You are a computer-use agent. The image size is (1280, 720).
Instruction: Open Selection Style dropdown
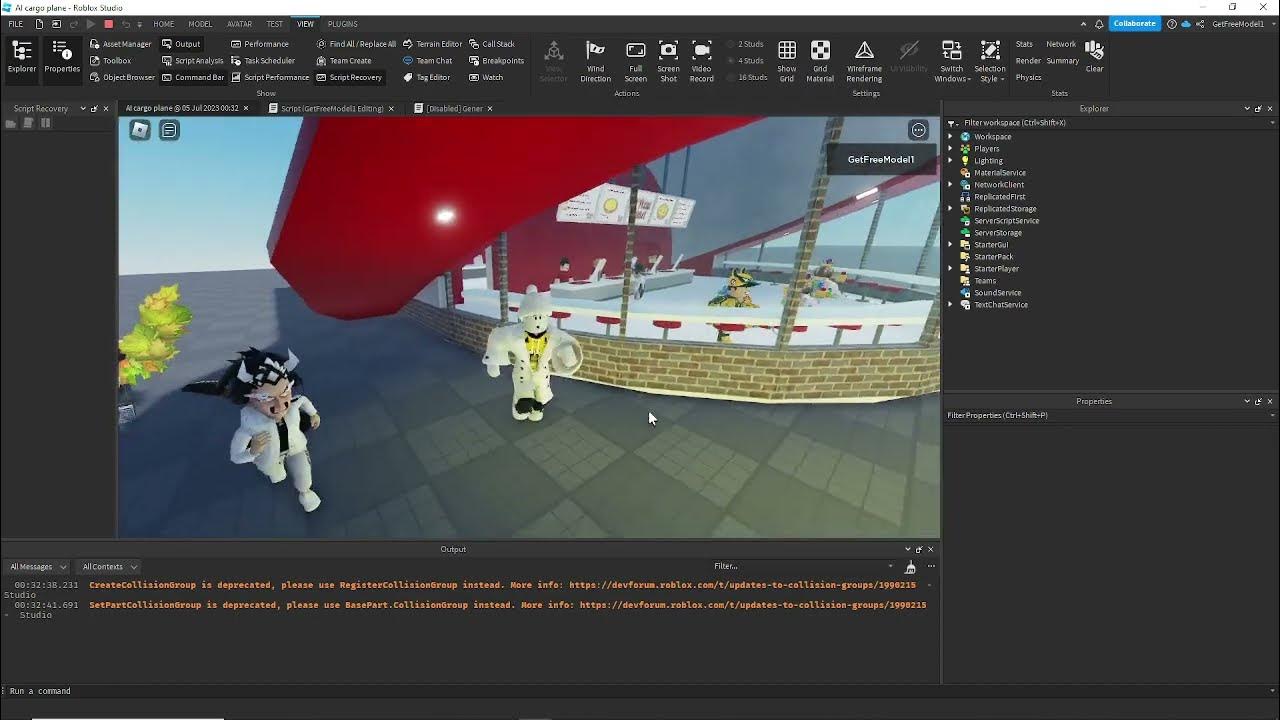tap(990, 62)
